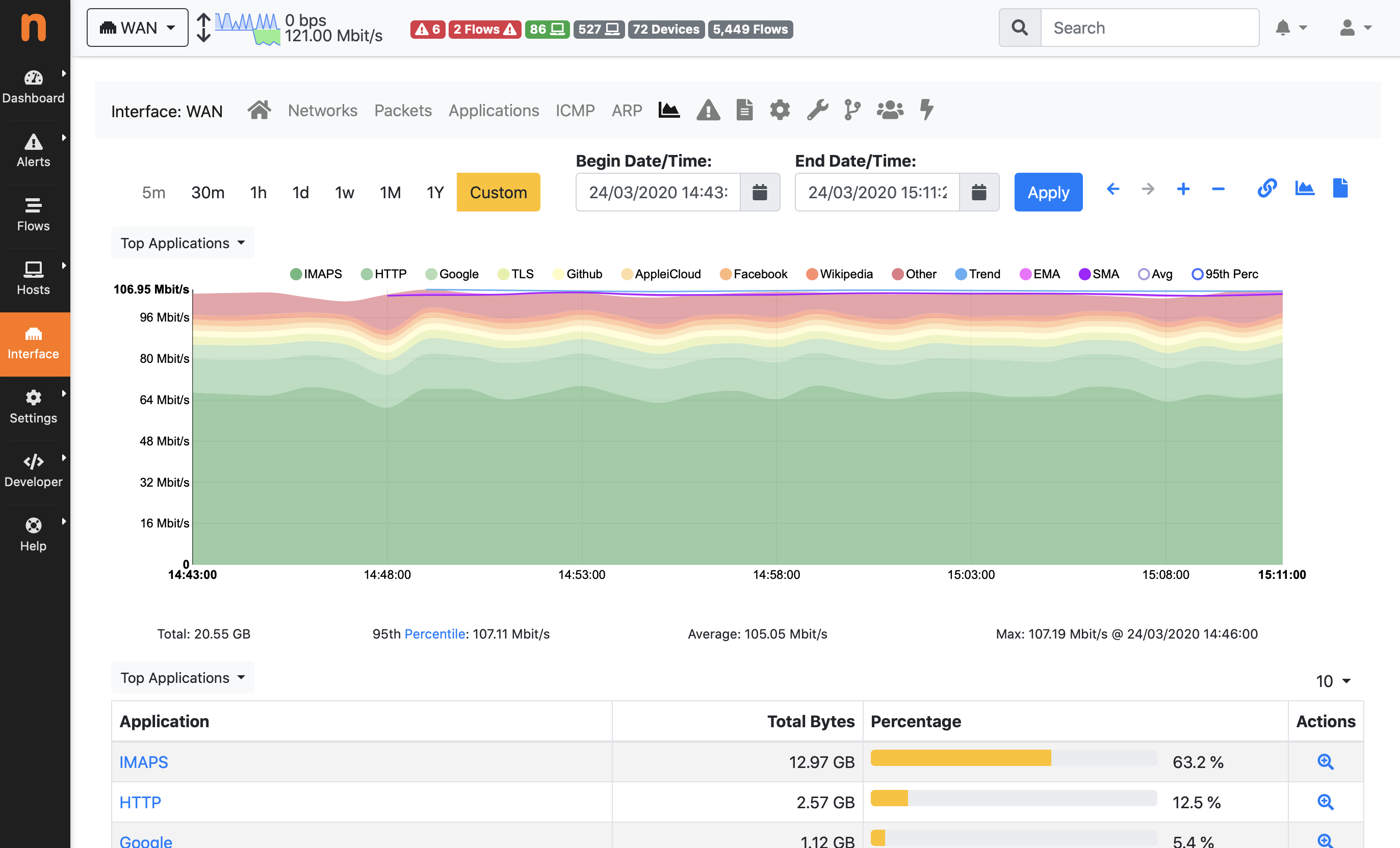Switch to the Packets tab
This screenshot has width=1400, height=848.
point(403,110)
